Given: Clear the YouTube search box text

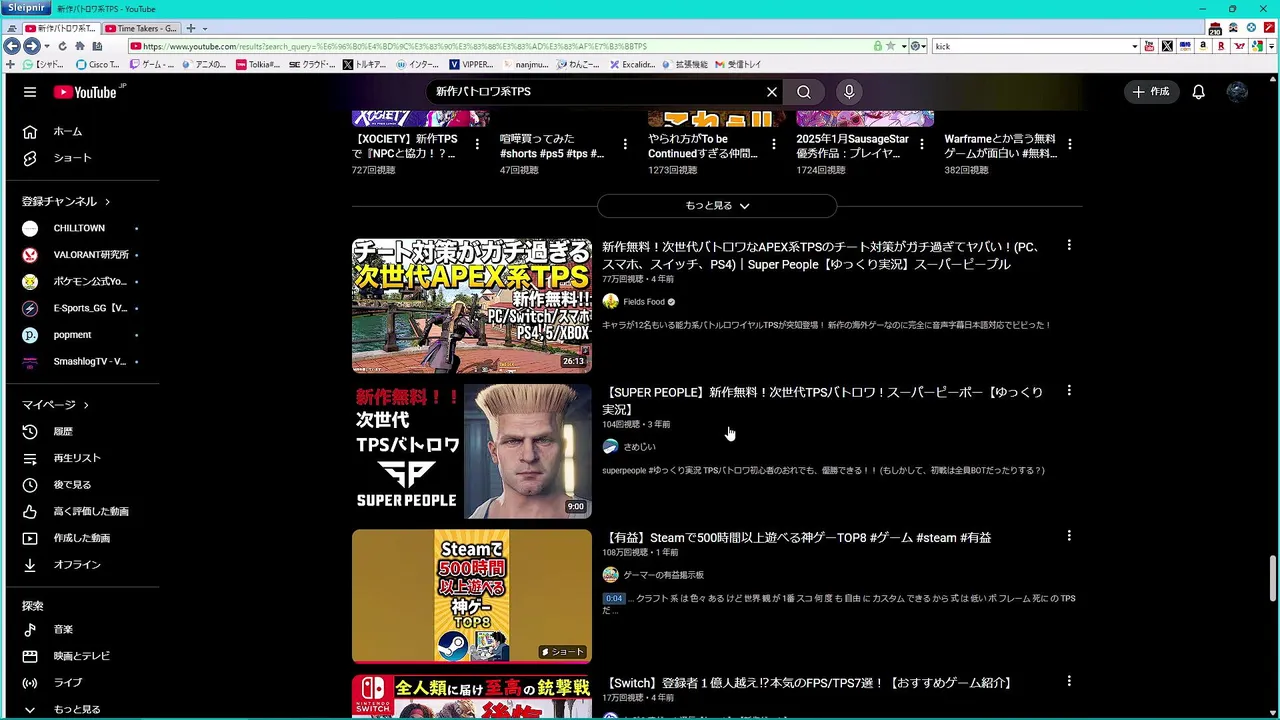Looking at the screenshot, I should [x=772, y=92].
